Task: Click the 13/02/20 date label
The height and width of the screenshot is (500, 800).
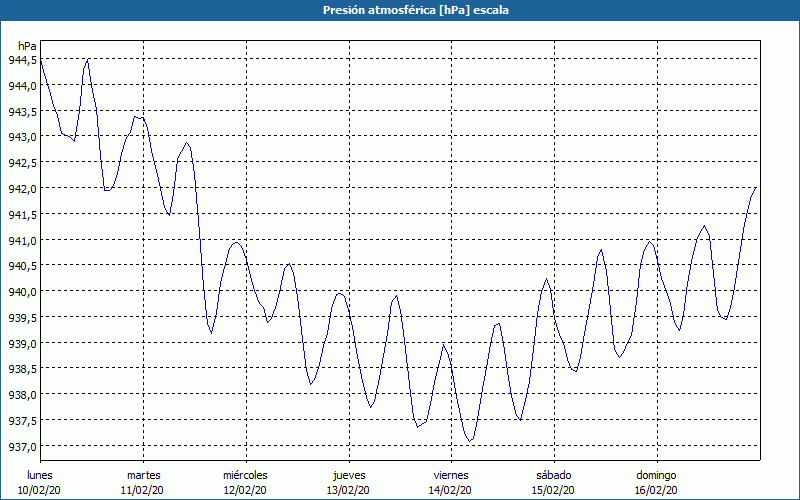Action: tap(348, 490)
